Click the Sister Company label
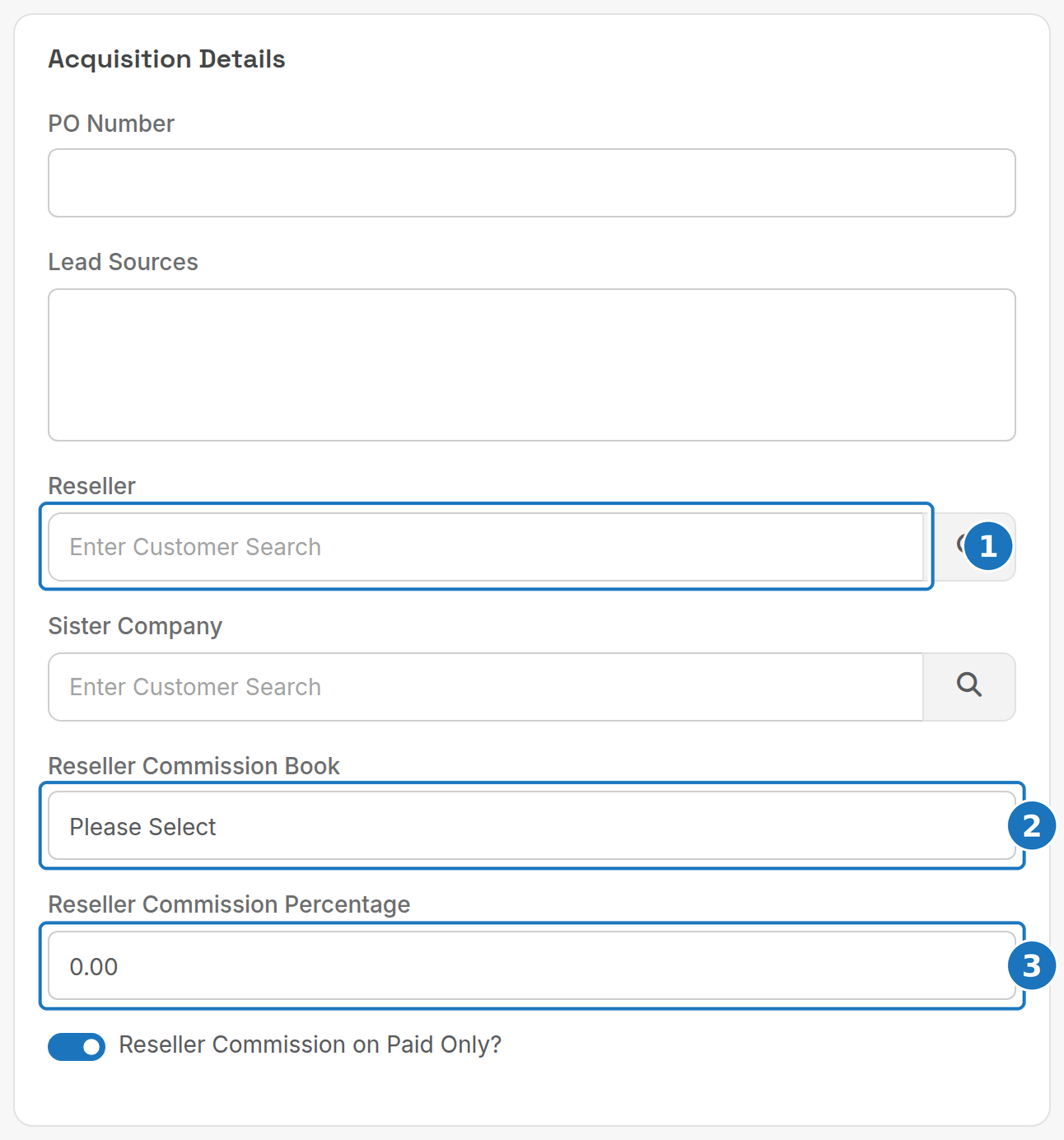Viewport: 1064px width, 1140px height. [x=135, y=626]
